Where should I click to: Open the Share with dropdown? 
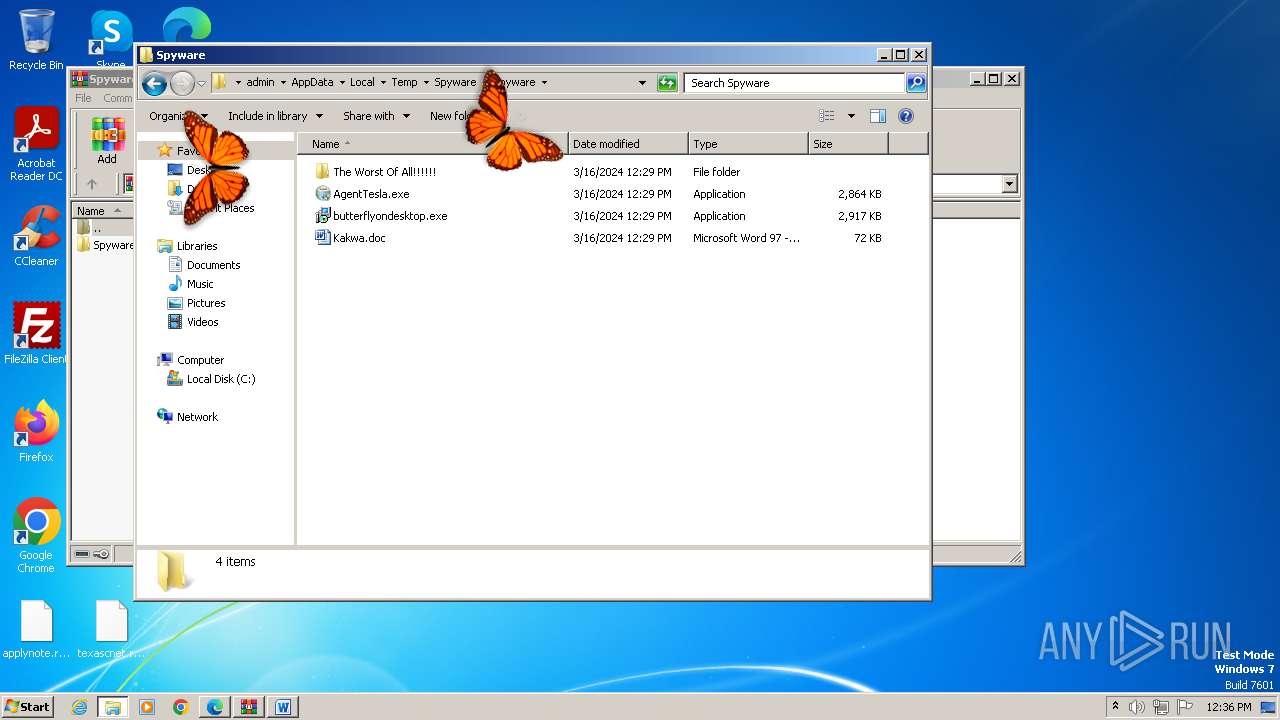(x=376, y=116)
